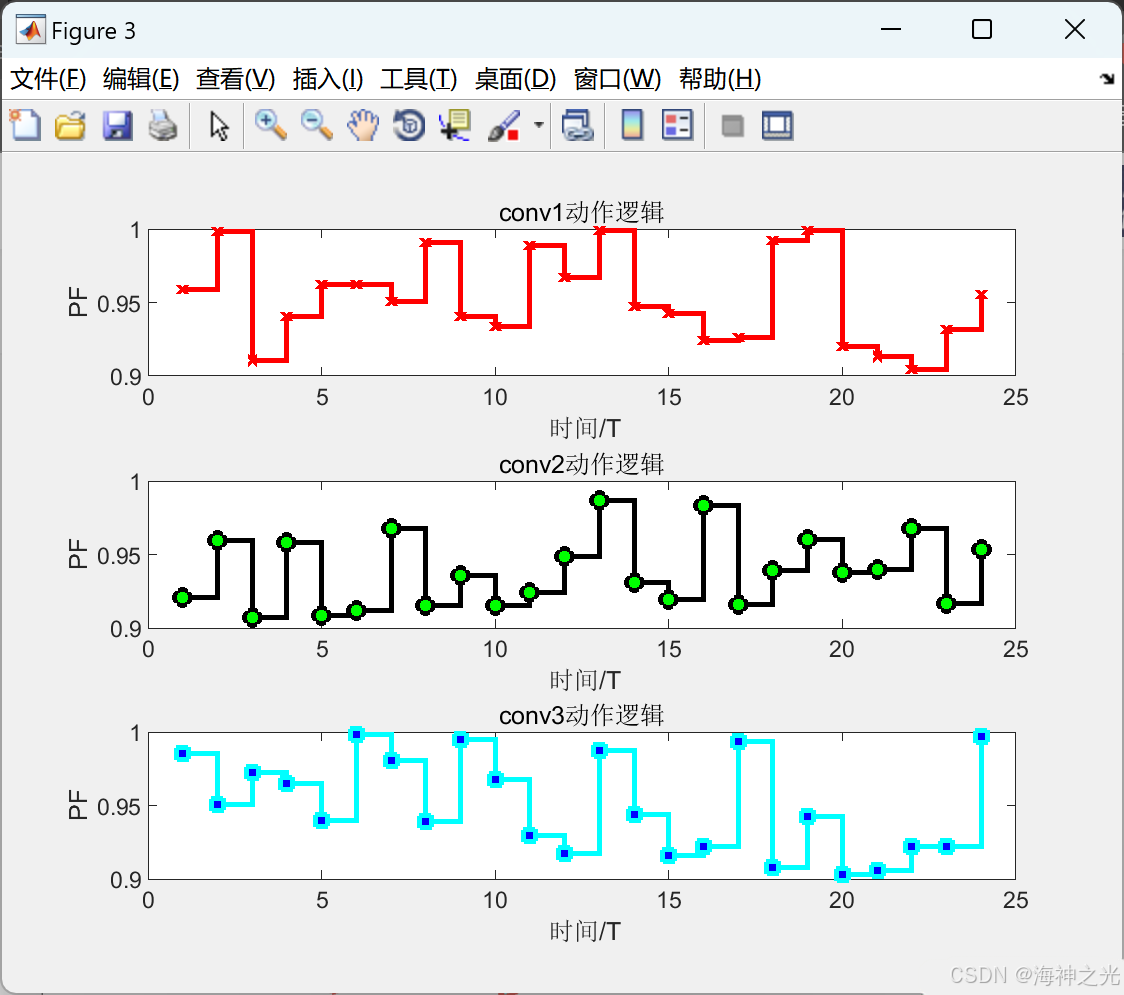Open the 编辑(E) menu
The height and width of the screenshot is (995, 1124).
tap(140, 79)
